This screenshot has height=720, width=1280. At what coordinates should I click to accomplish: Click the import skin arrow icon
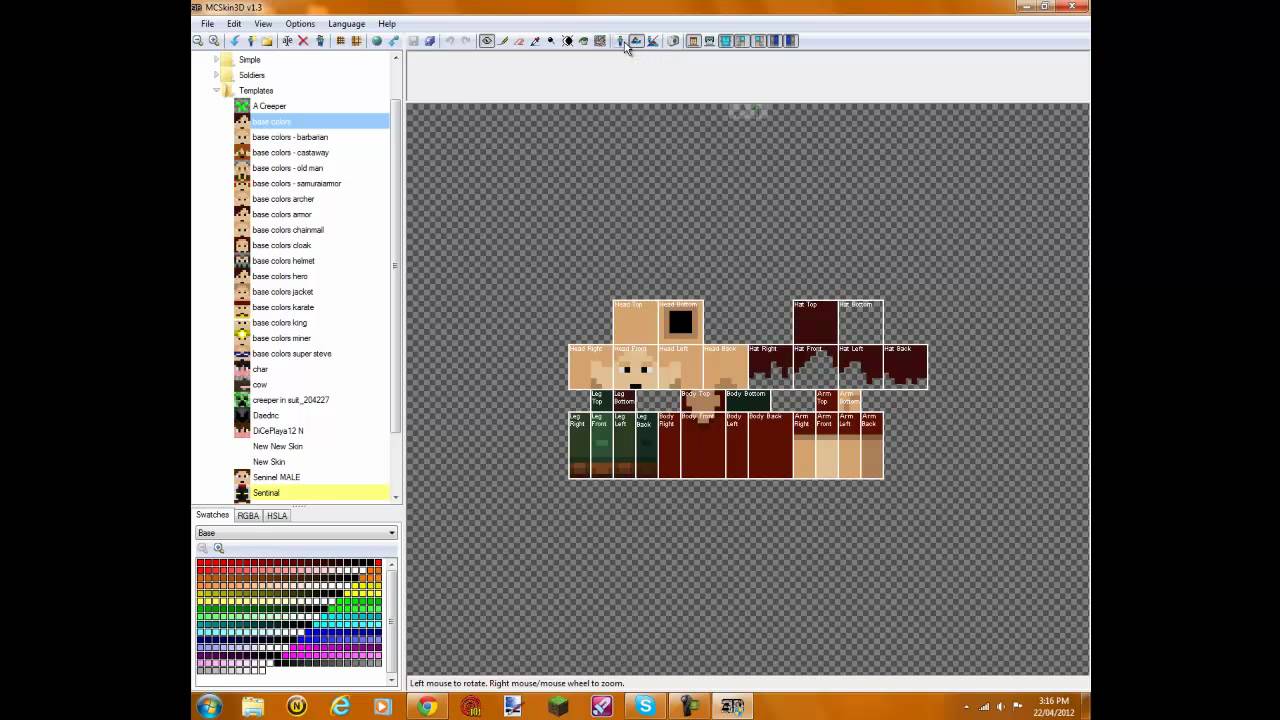click(x=235, y=41)
